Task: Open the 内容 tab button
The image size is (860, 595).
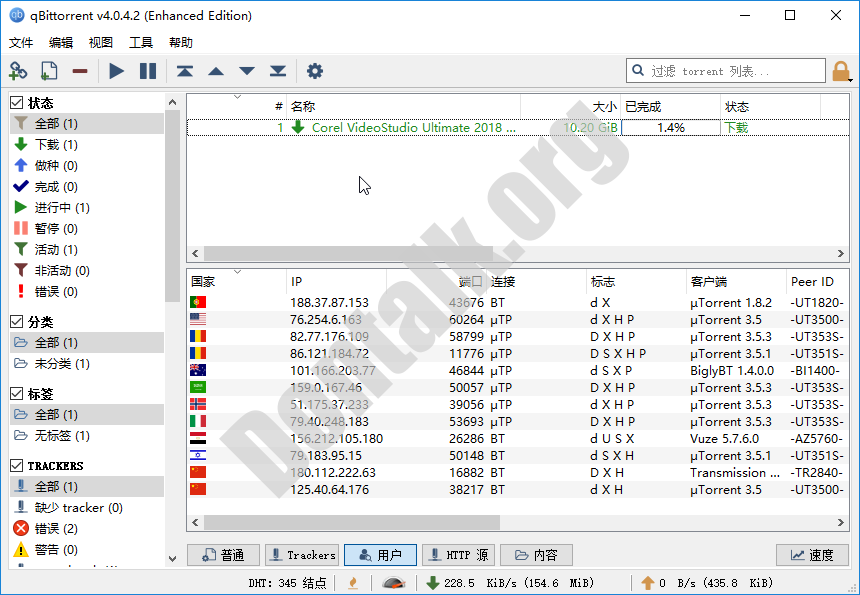Action: pos(536,555)
